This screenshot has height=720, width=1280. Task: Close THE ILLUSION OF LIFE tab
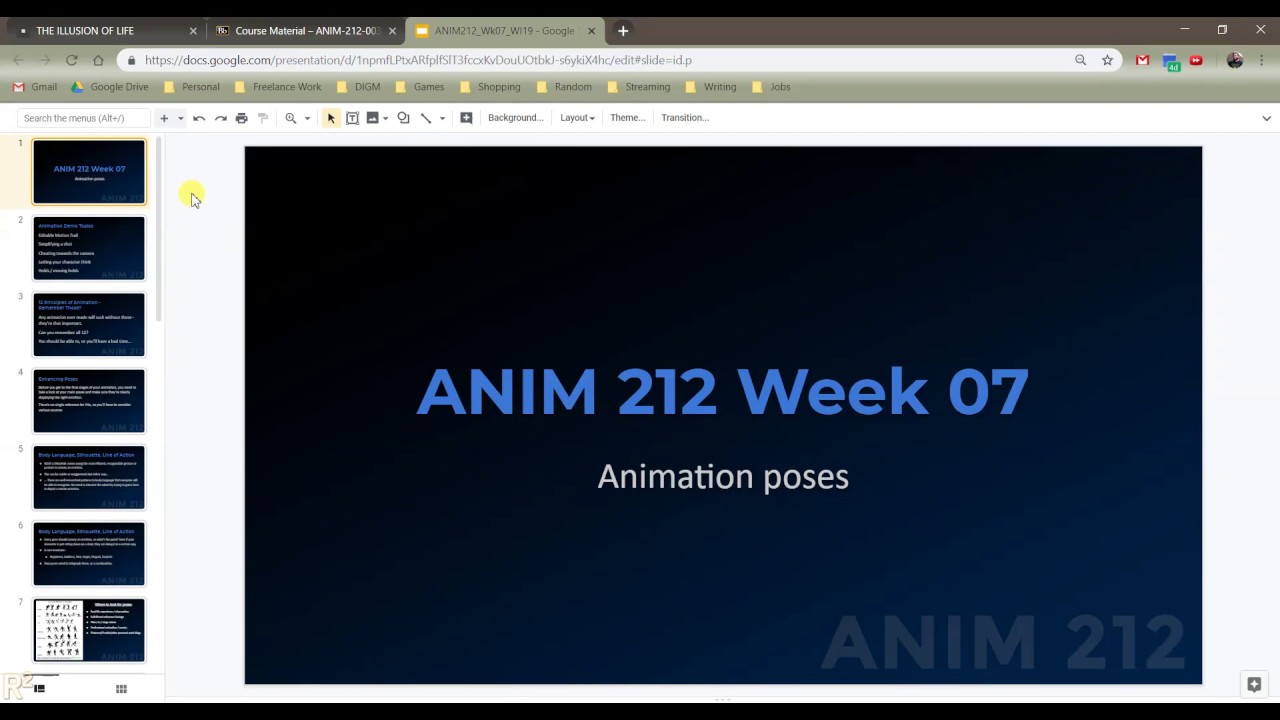click(193, 31)
